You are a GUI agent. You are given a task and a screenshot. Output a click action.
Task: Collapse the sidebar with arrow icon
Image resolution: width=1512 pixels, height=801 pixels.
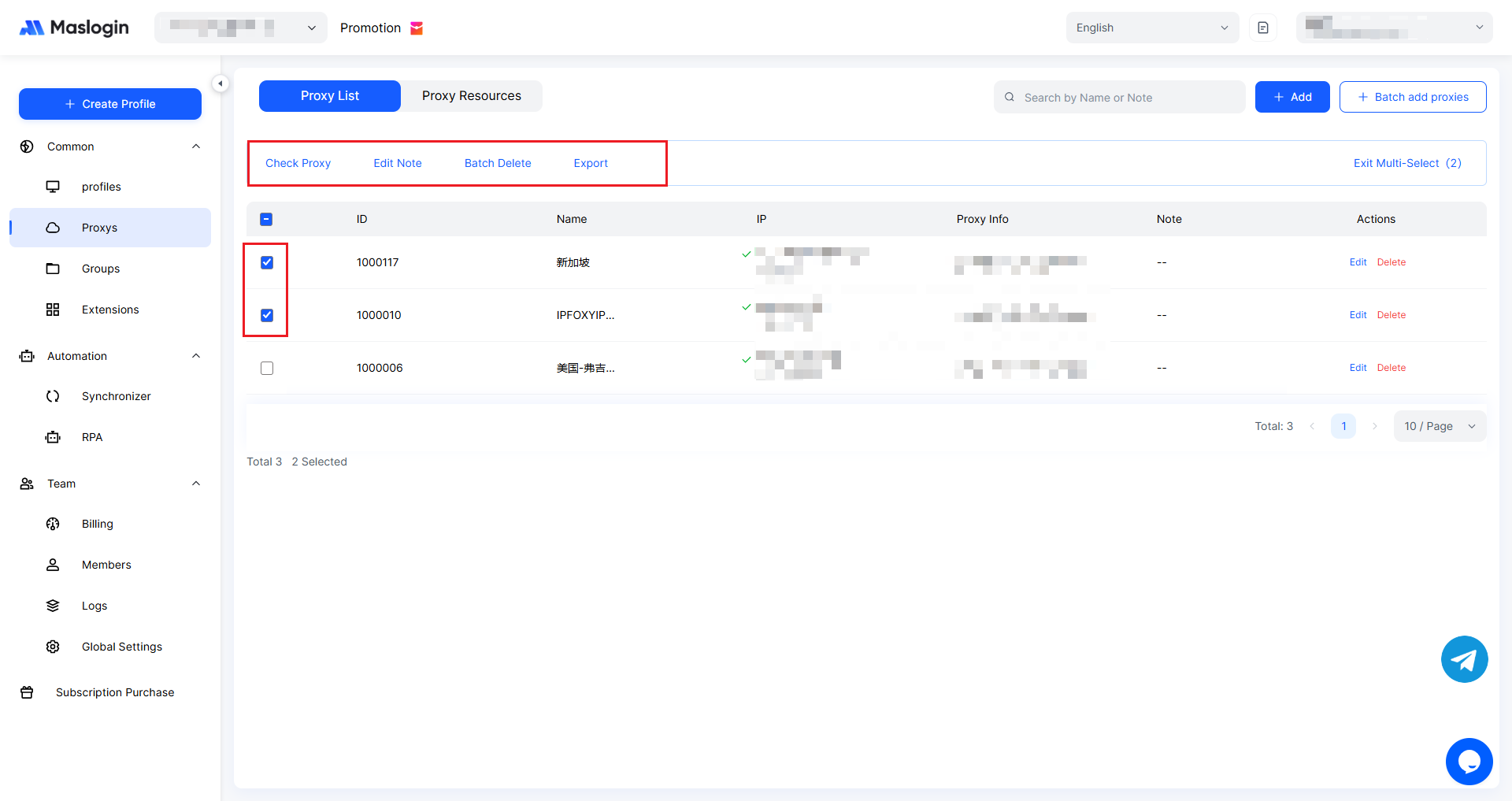tap(220, 83)
